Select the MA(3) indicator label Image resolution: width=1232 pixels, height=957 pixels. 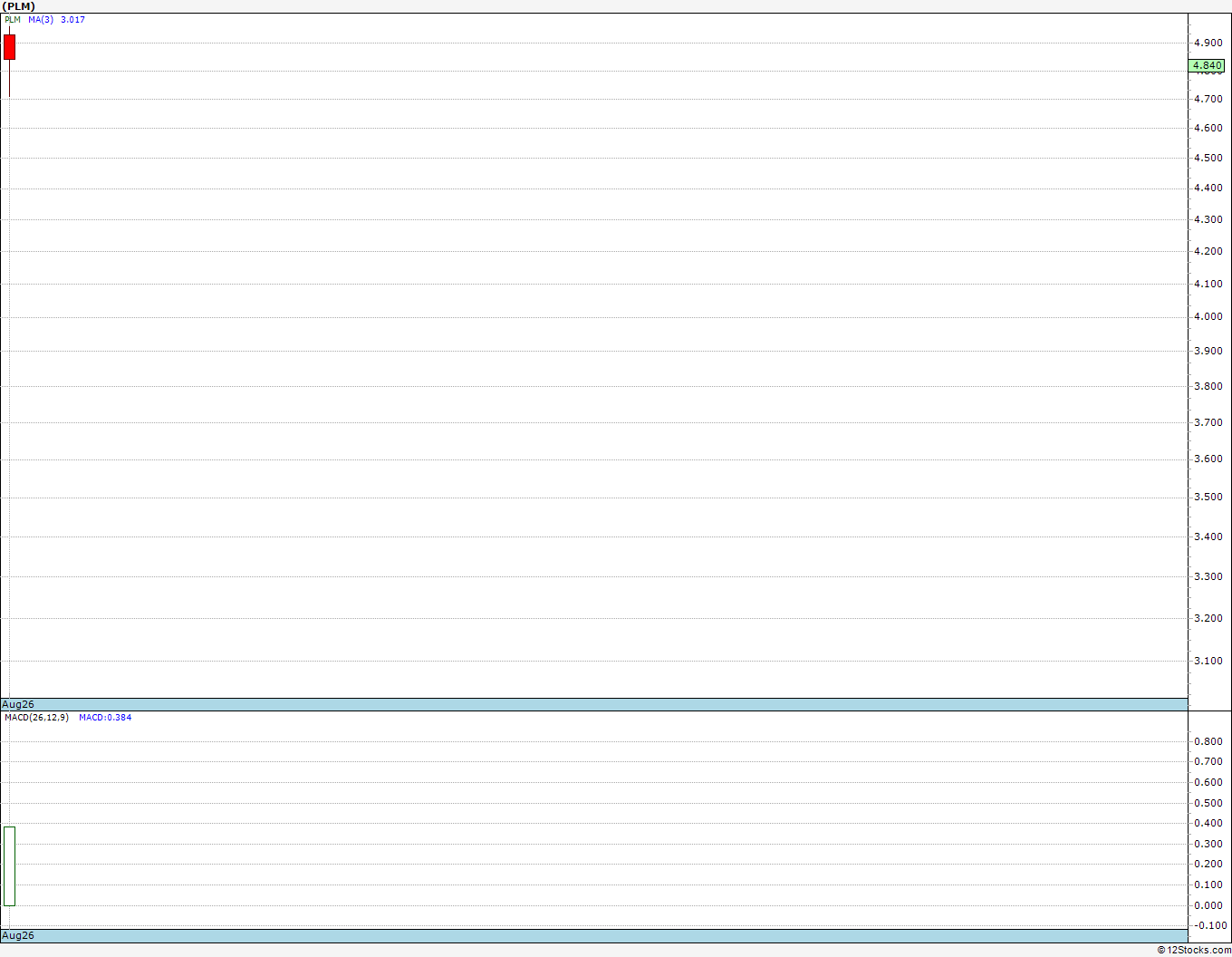[41, 19]
